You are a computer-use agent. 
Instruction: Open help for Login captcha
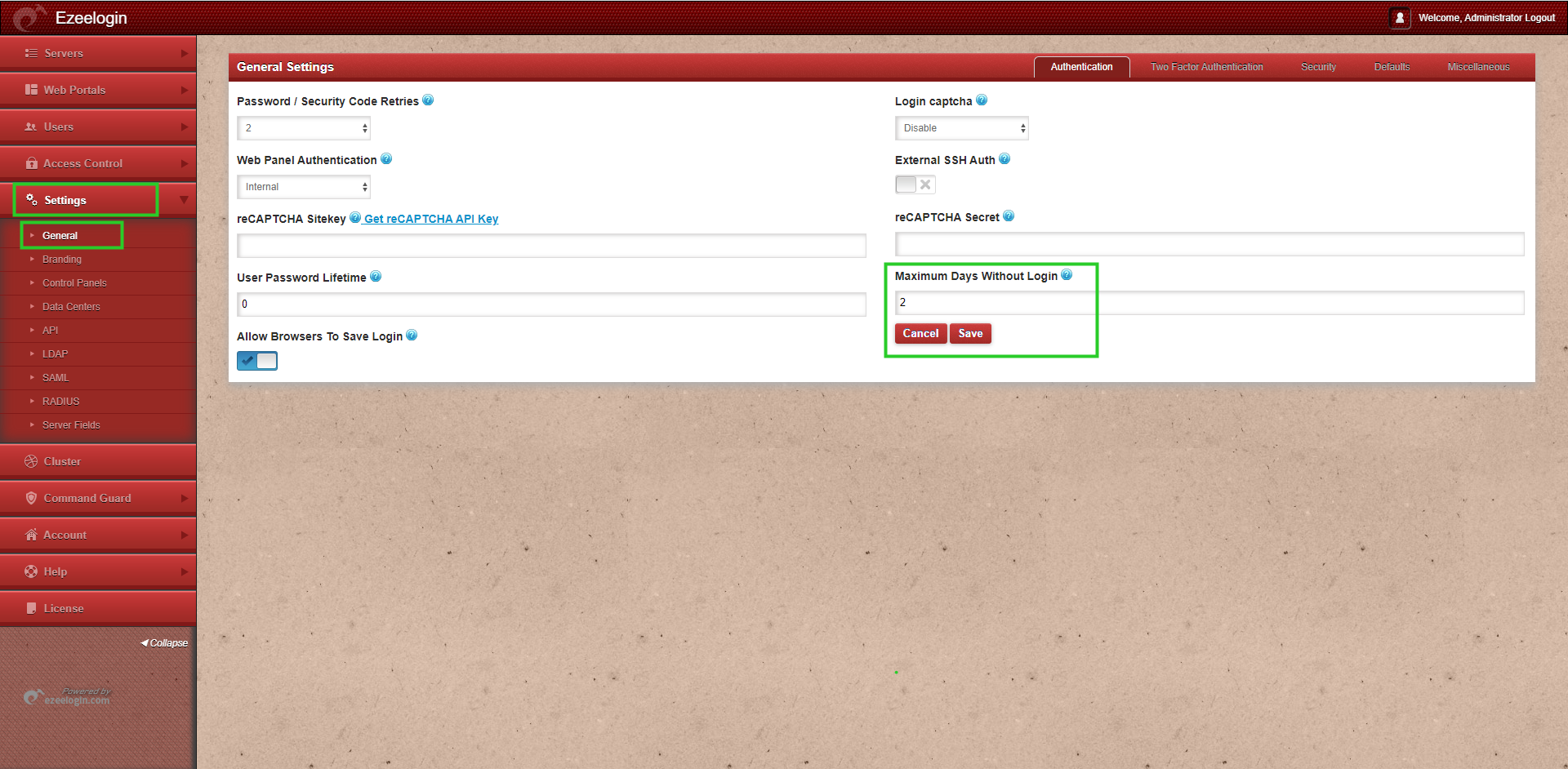click(982, 100)
